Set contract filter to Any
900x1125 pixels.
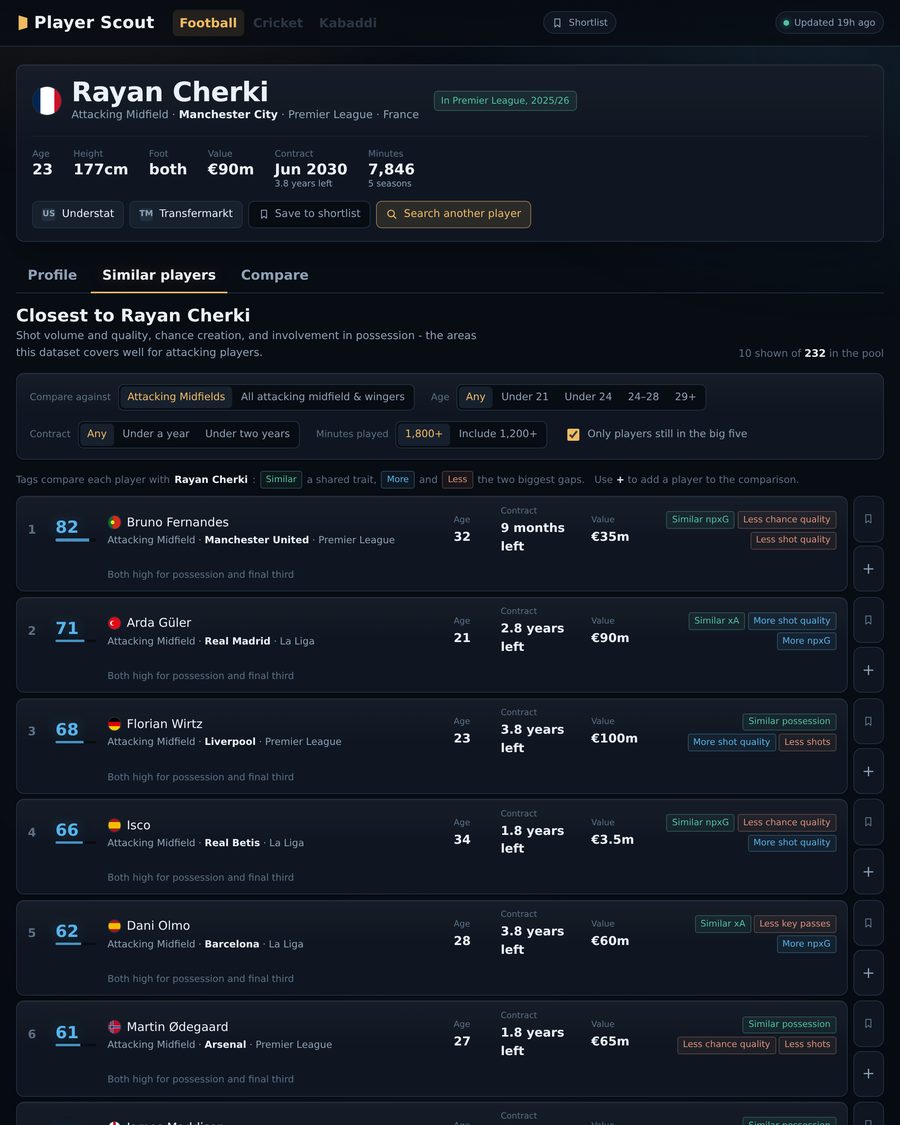click(97, 434)
